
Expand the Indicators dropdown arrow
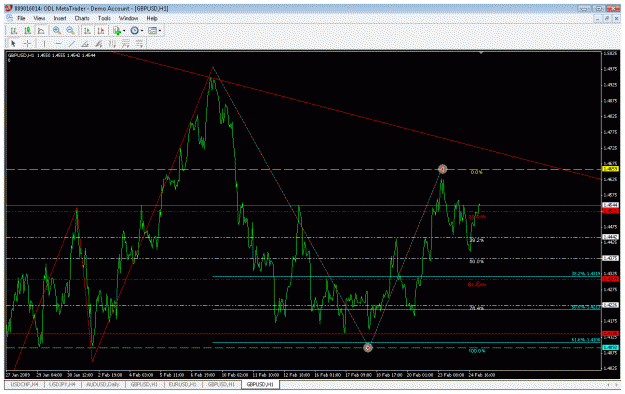pos(124,31)
